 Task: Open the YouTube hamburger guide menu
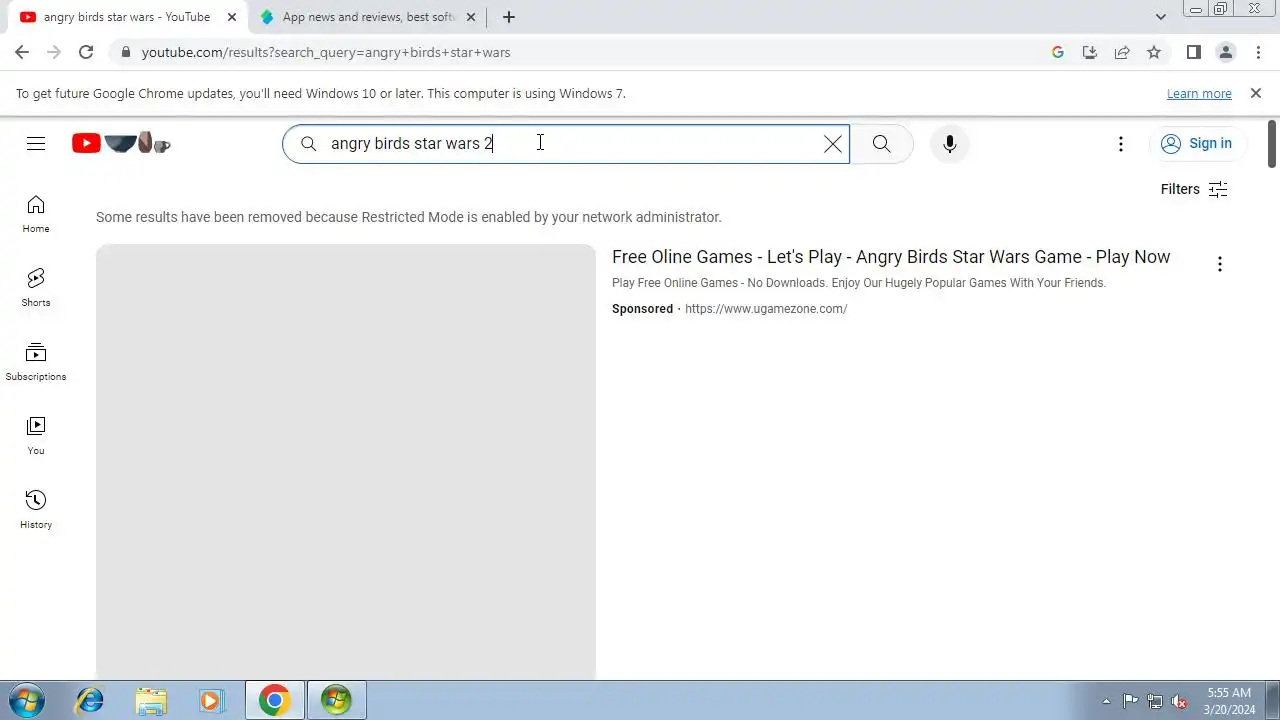click(36, 143)
